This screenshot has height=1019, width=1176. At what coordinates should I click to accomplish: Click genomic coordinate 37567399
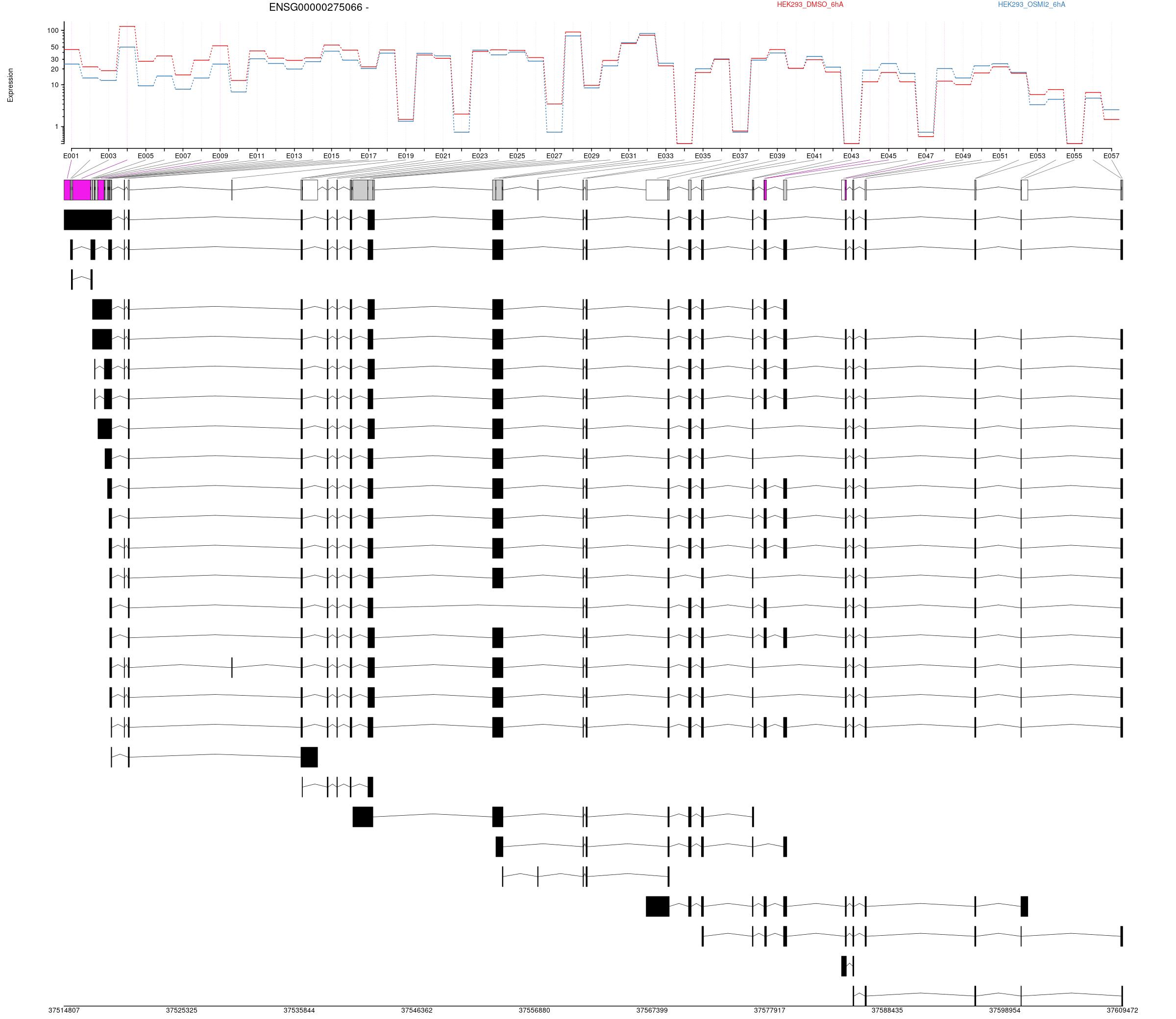click(x=652, y=1011)
